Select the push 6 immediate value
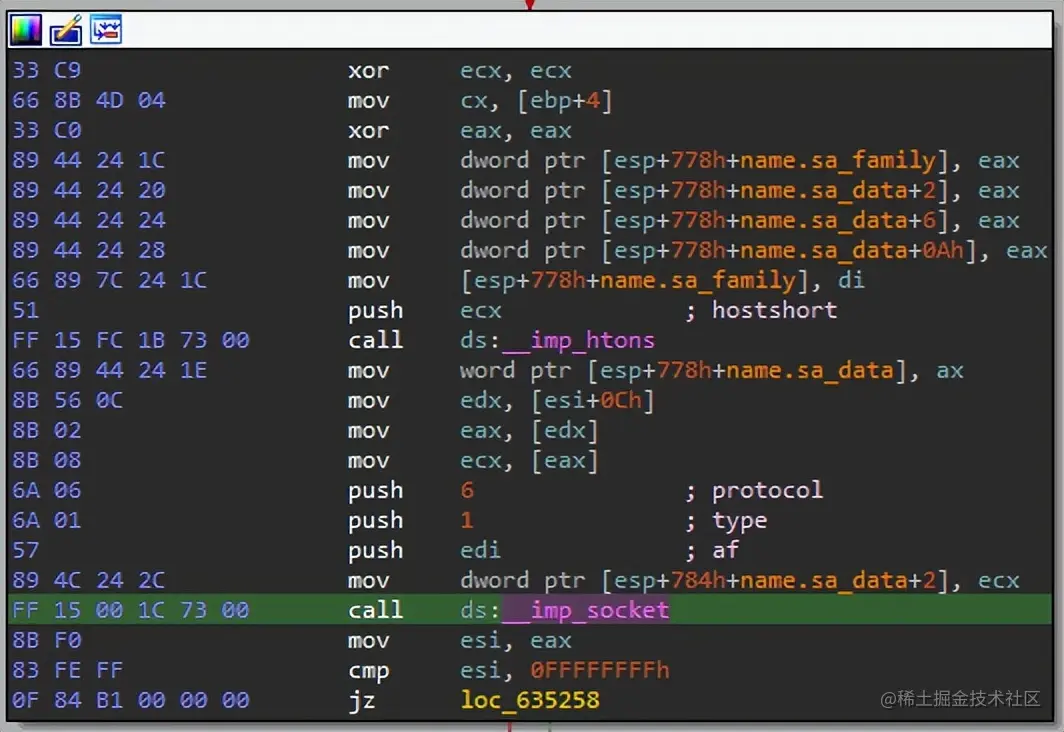 467,490
